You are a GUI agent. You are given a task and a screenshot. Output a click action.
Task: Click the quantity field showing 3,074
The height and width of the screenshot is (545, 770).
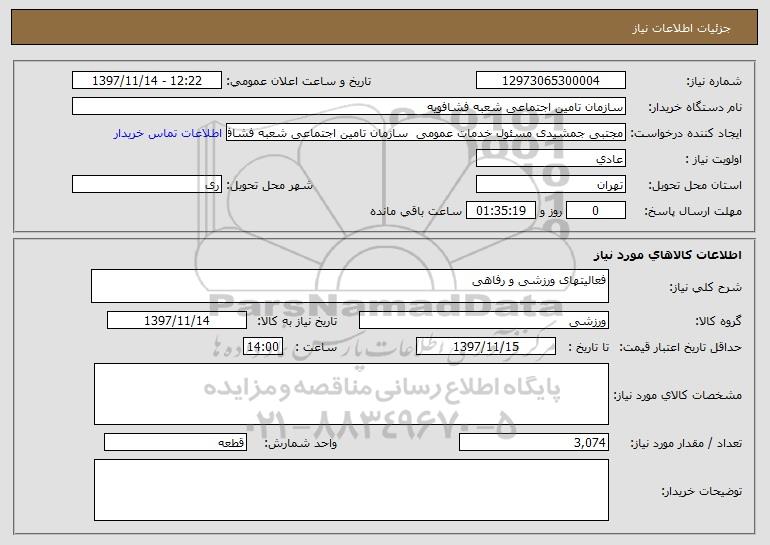pos(534,442)
